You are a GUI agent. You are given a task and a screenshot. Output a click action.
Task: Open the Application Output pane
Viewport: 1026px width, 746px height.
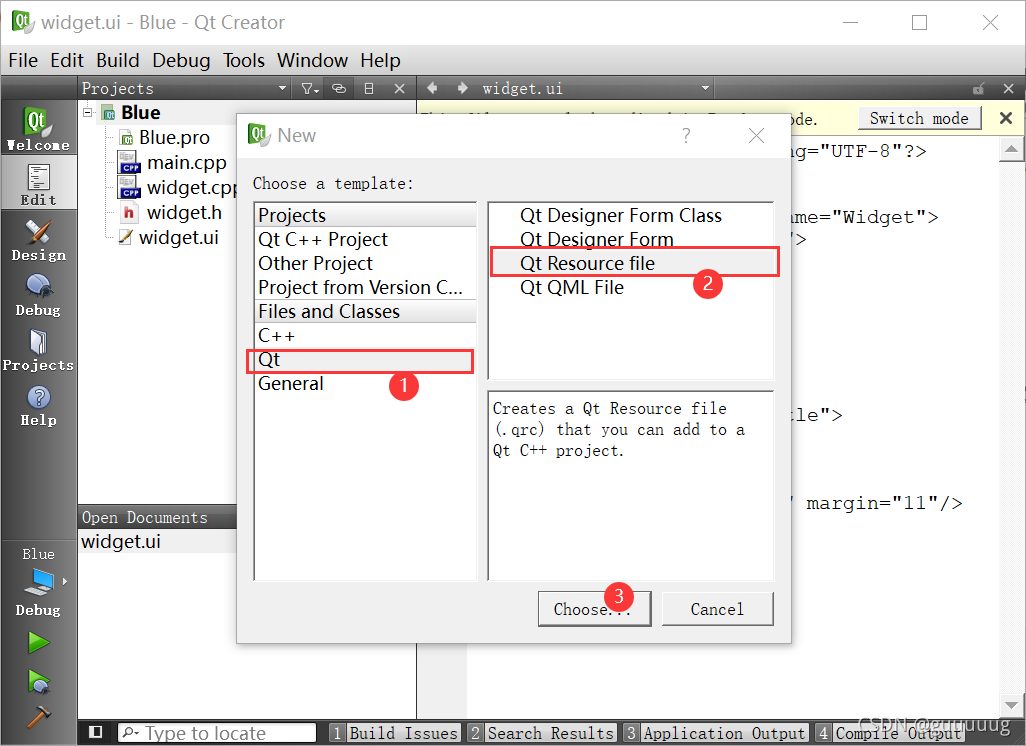716,733
